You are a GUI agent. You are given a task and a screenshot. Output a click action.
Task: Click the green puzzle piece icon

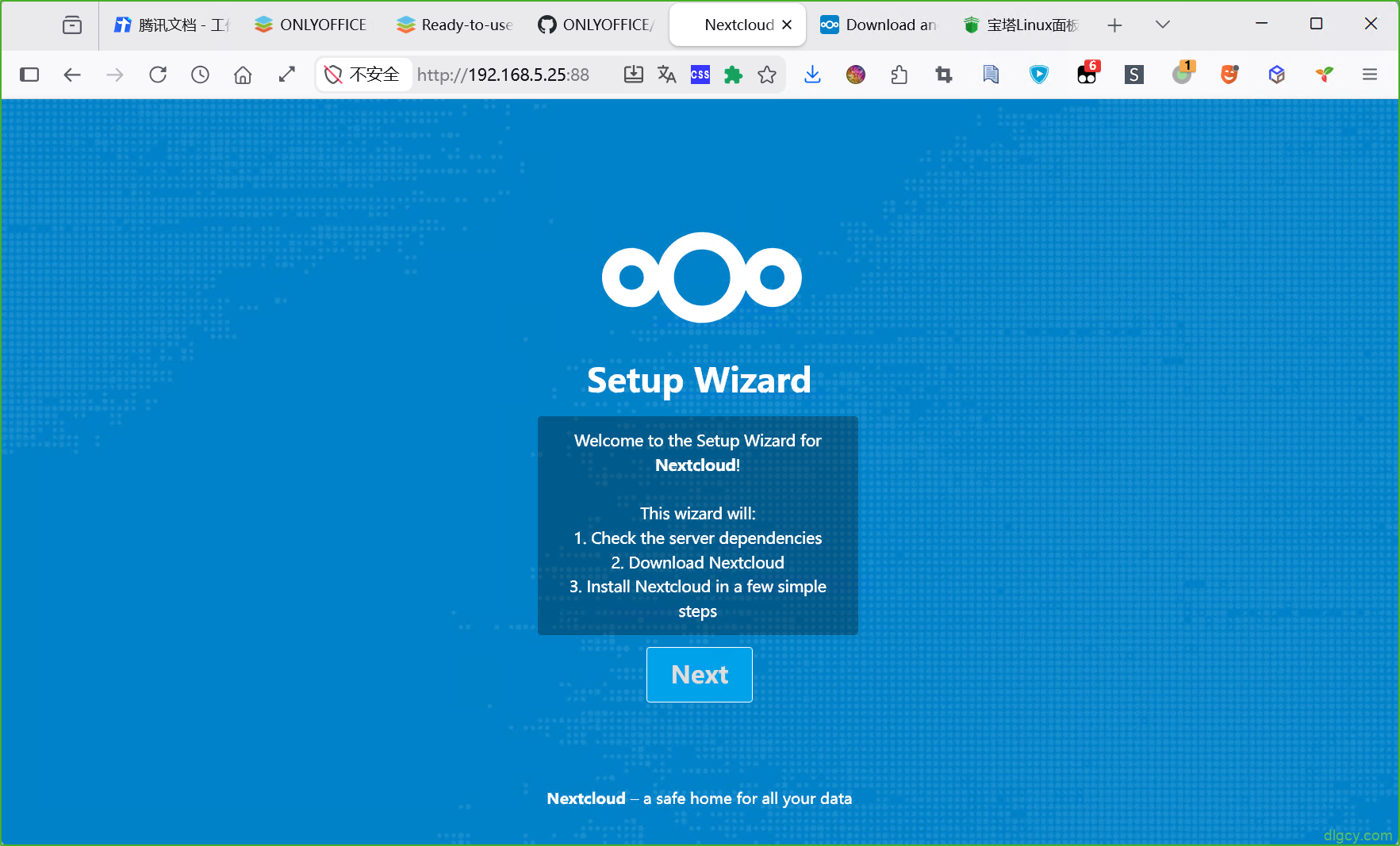734,75
